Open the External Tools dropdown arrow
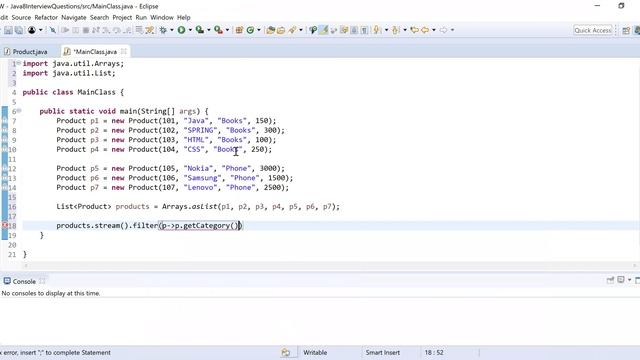 click(227, 30)
